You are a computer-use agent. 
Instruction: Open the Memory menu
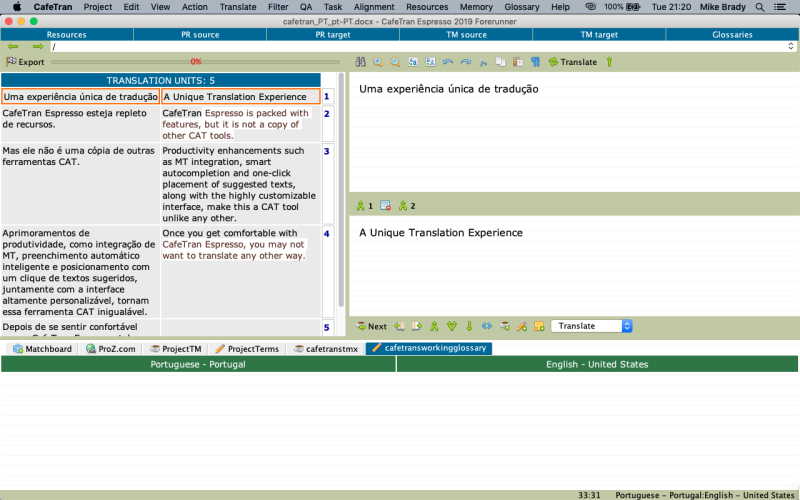(476, 7)
